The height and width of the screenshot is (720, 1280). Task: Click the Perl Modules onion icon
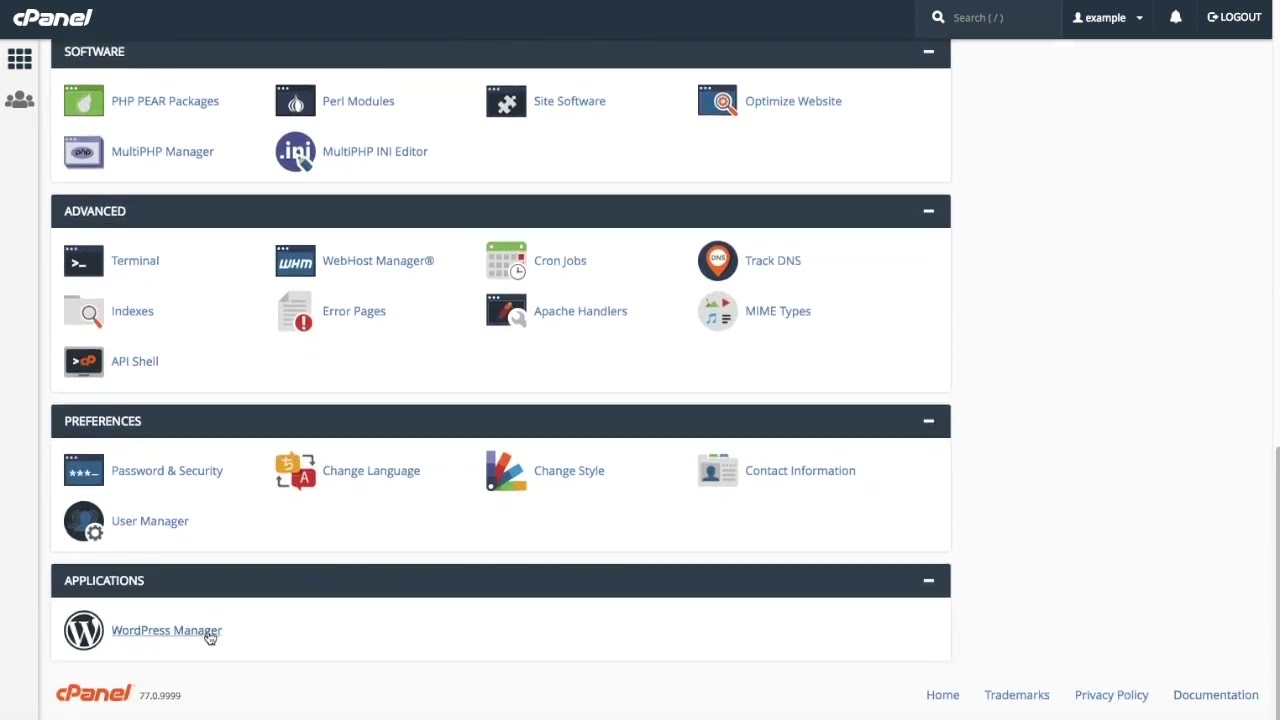coord(295,101)
